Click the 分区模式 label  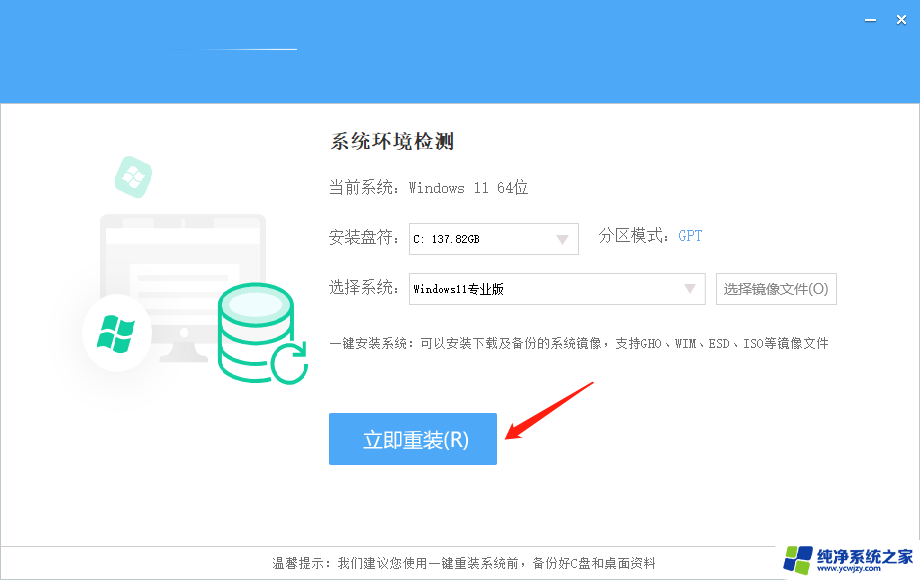[x=633, y=236]
